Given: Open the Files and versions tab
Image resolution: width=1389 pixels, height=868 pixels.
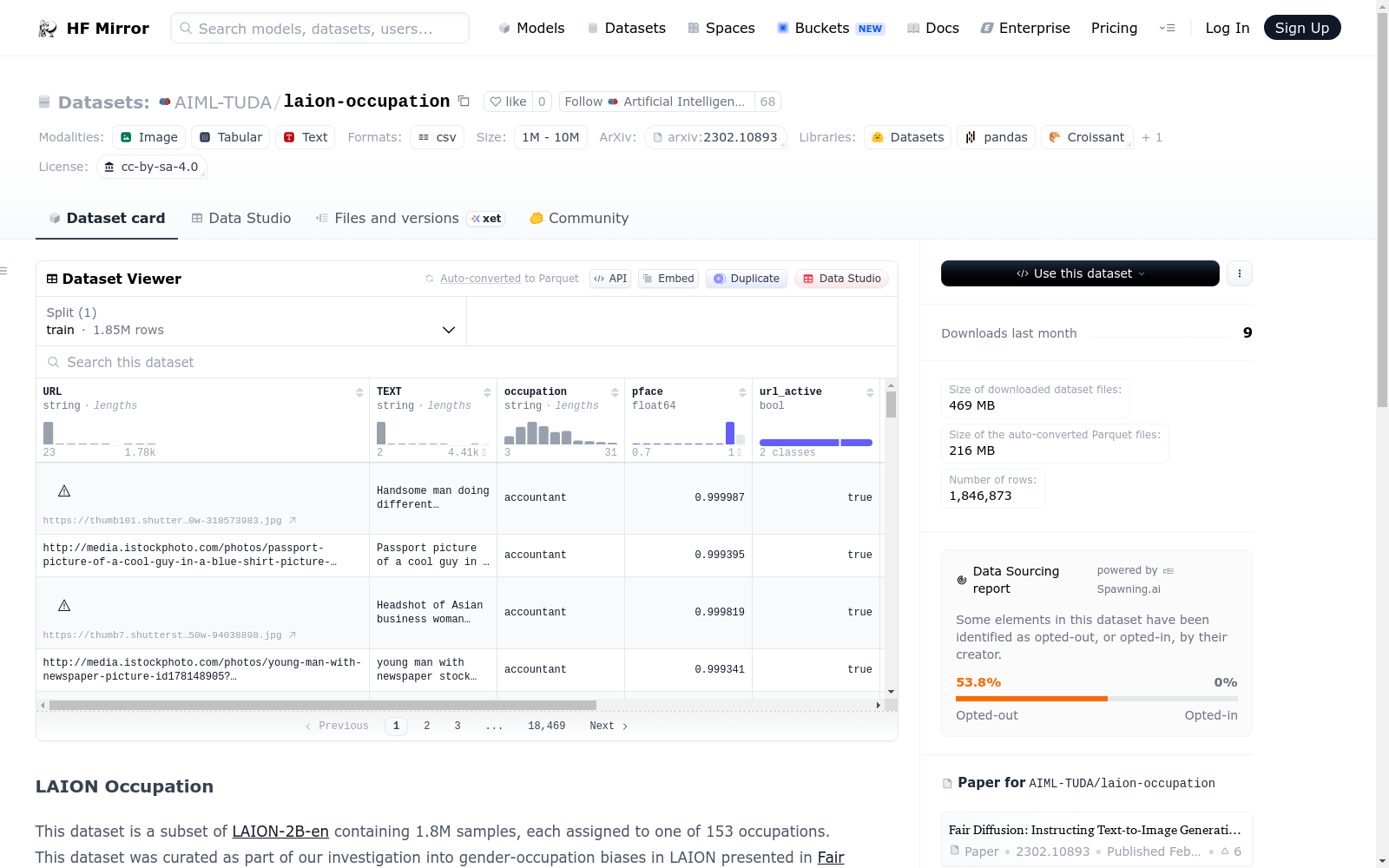Looking at the screenshot, I should (x=410, y=219).
